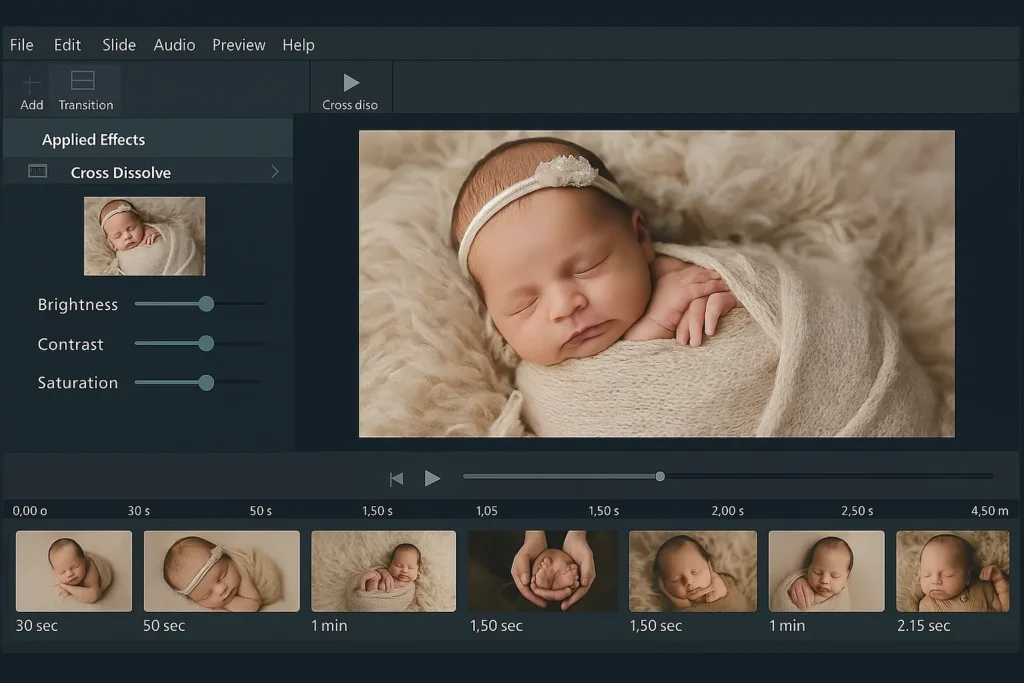
Task: Click the Contrast slider handle
Action: pyautogui.click(x=206, y=343)
